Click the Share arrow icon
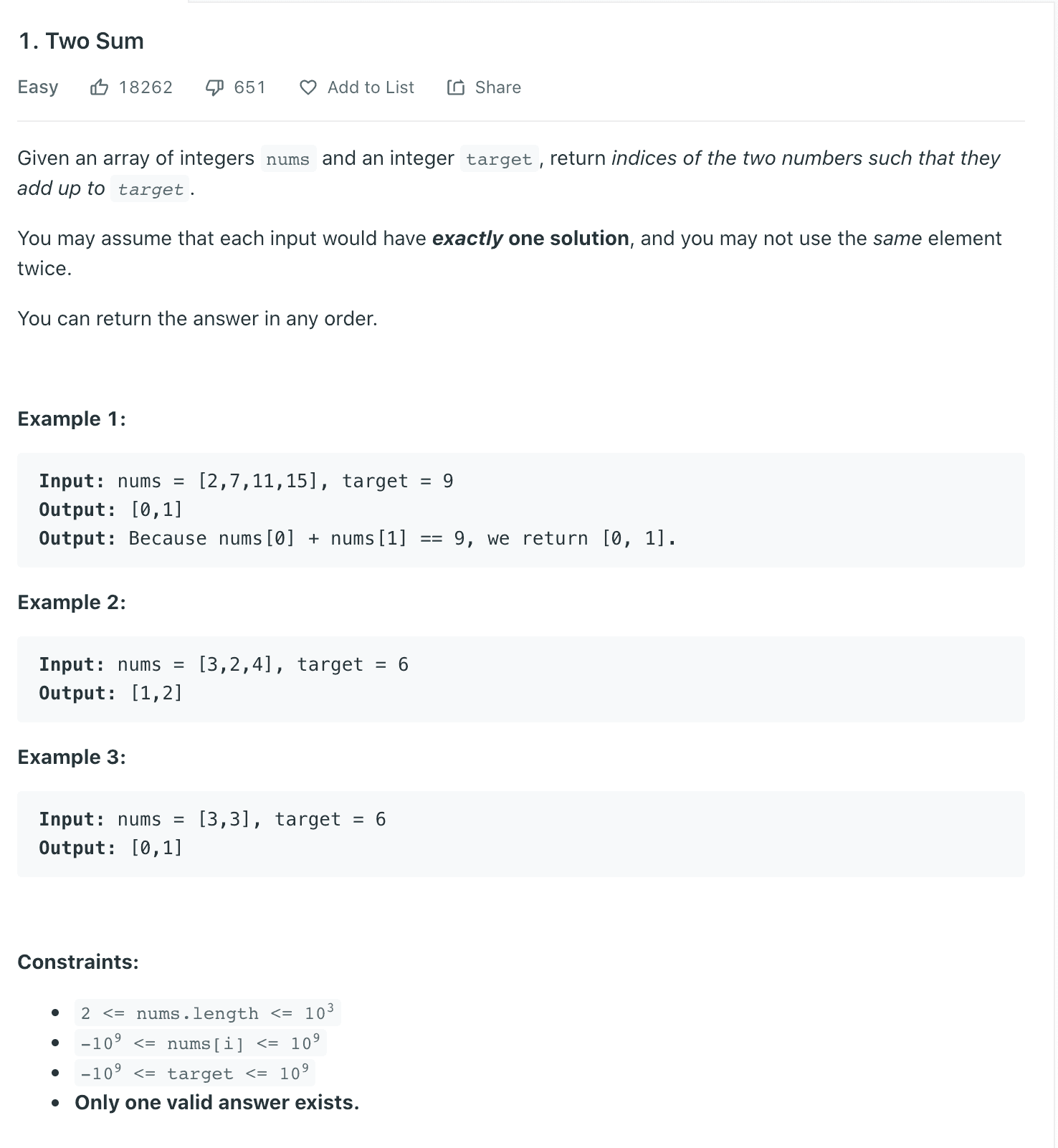 (456, 87)
